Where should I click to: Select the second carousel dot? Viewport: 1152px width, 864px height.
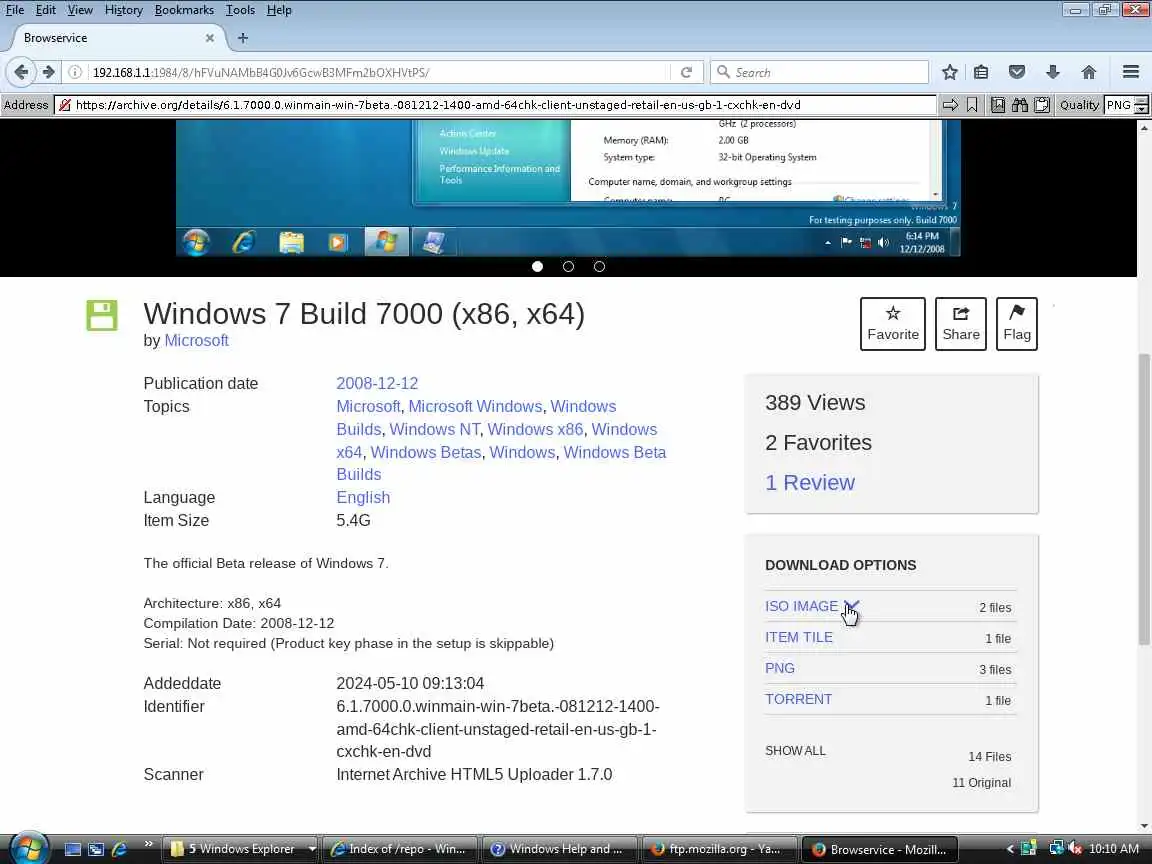569,267
